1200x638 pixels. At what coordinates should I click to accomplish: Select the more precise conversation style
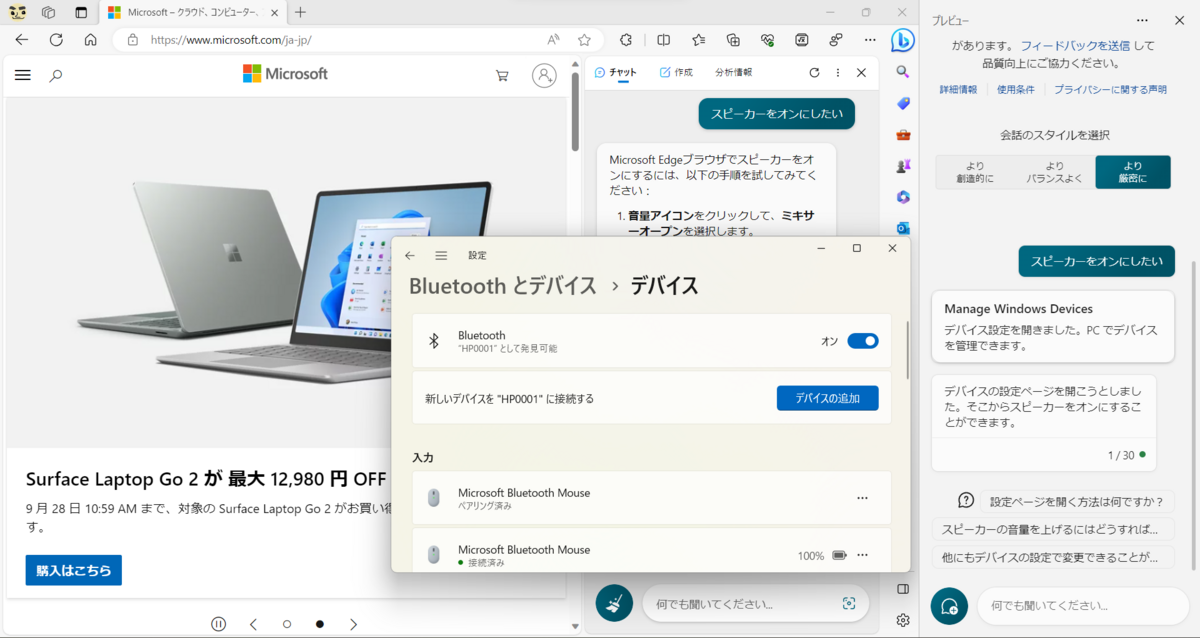tap(1133, 172)
